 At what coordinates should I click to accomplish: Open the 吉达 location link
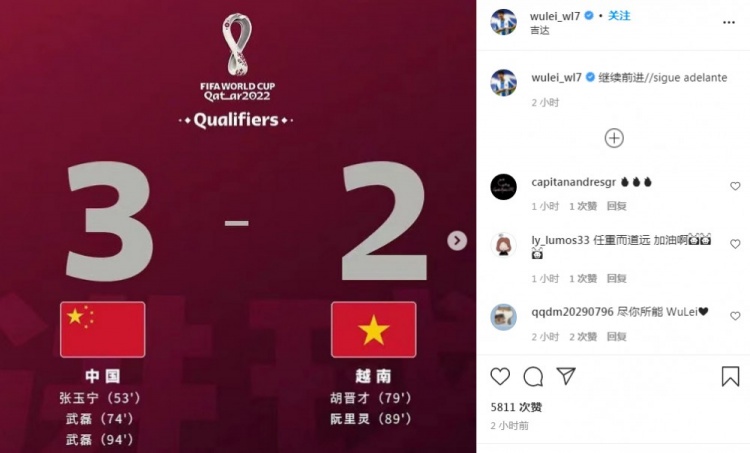(540, 31)
